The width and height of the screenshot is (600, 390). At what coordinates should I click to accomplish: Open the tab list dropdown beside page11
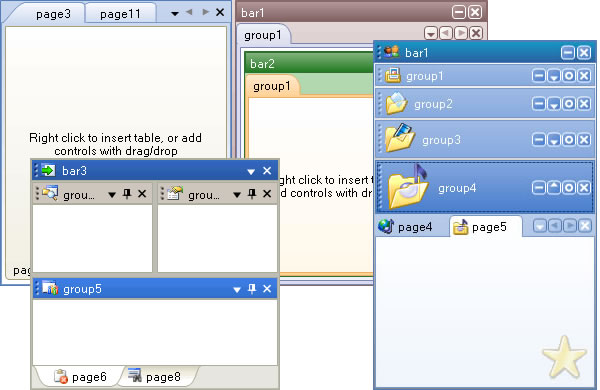pos(175,13)
